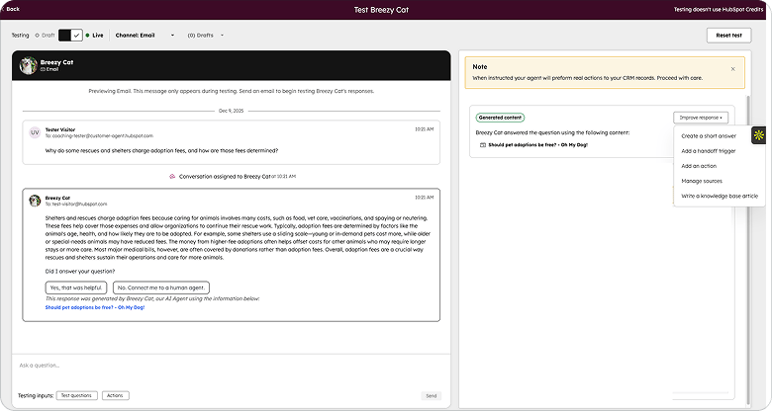
Task: Click the Ask a question input field
Action: (231, 365)
